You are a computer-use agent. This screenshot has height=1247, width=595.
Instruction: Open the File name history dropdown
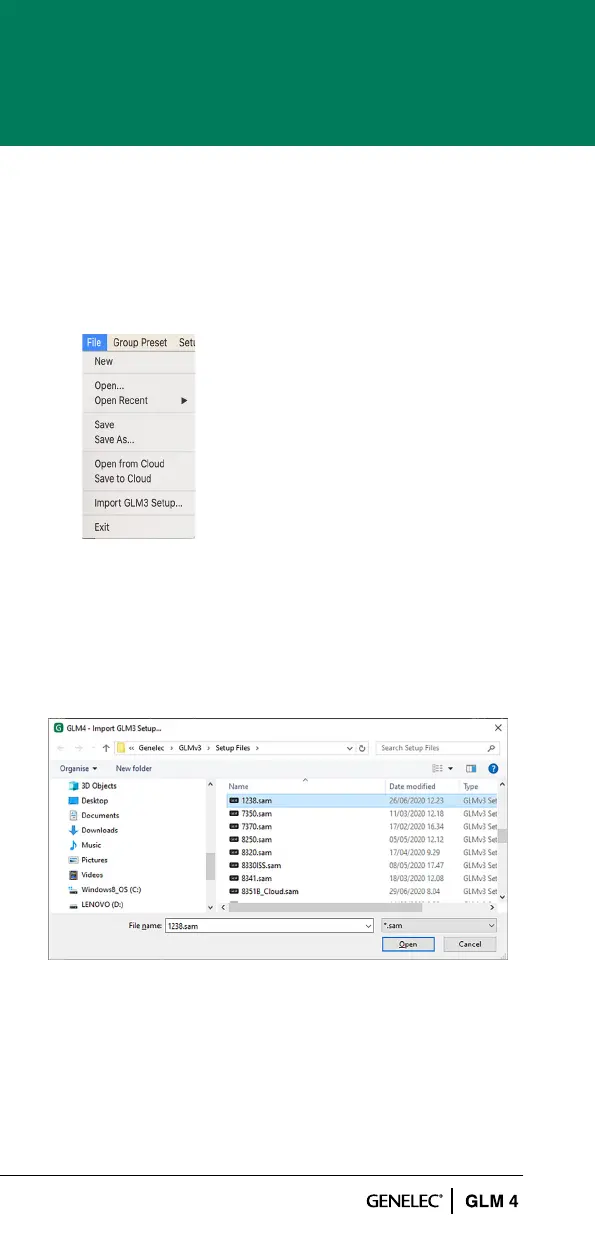pyautogui.click(x=368, y=926)
